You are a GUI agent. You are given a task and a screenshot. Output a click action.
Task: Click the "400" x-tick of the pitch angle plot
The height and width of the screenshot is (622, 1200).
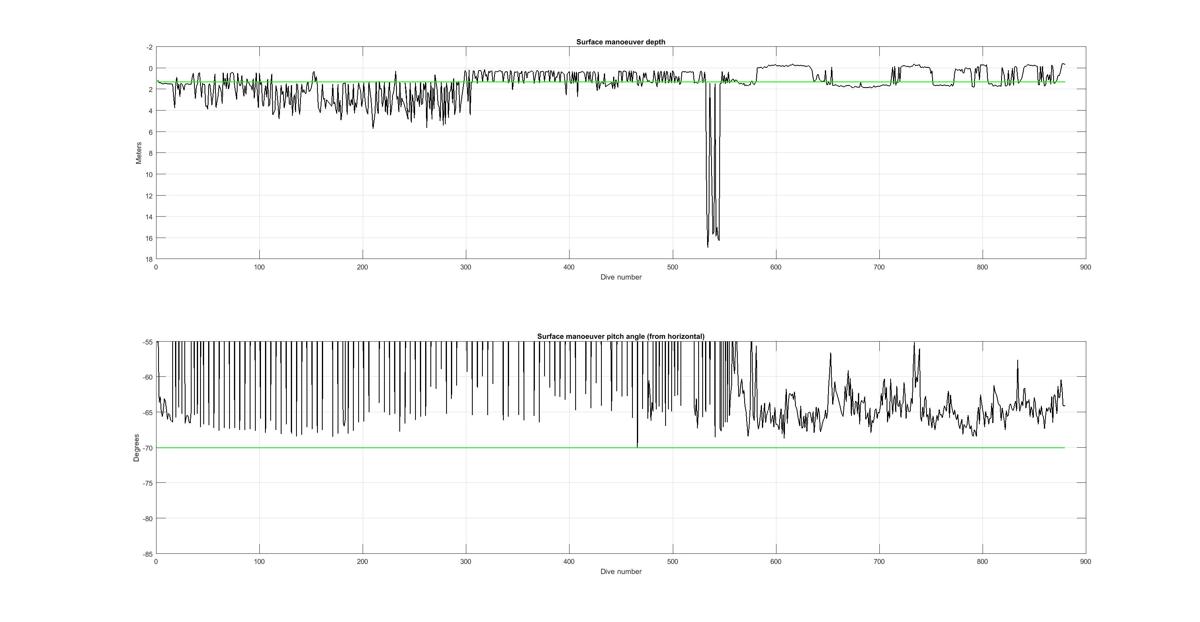point(569,561)
